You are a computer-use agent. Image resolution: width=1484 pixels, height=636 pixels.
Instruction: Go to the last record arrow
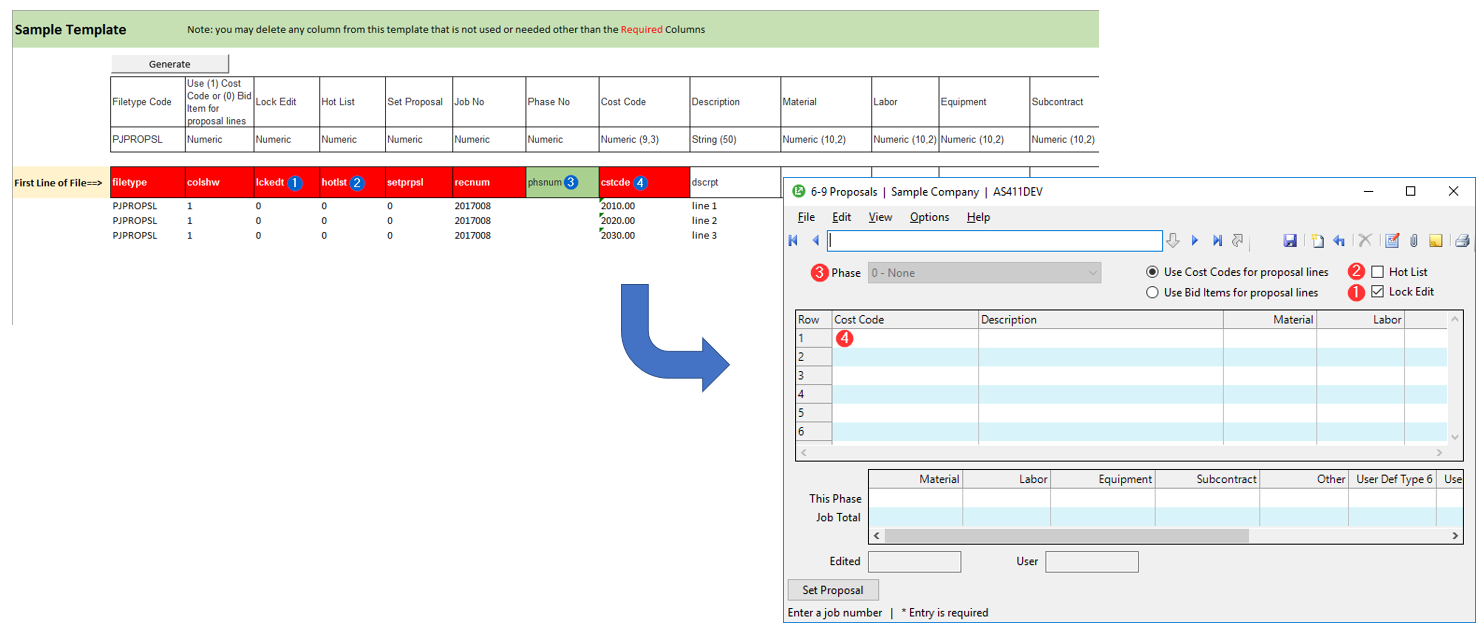pos(1217,241)
